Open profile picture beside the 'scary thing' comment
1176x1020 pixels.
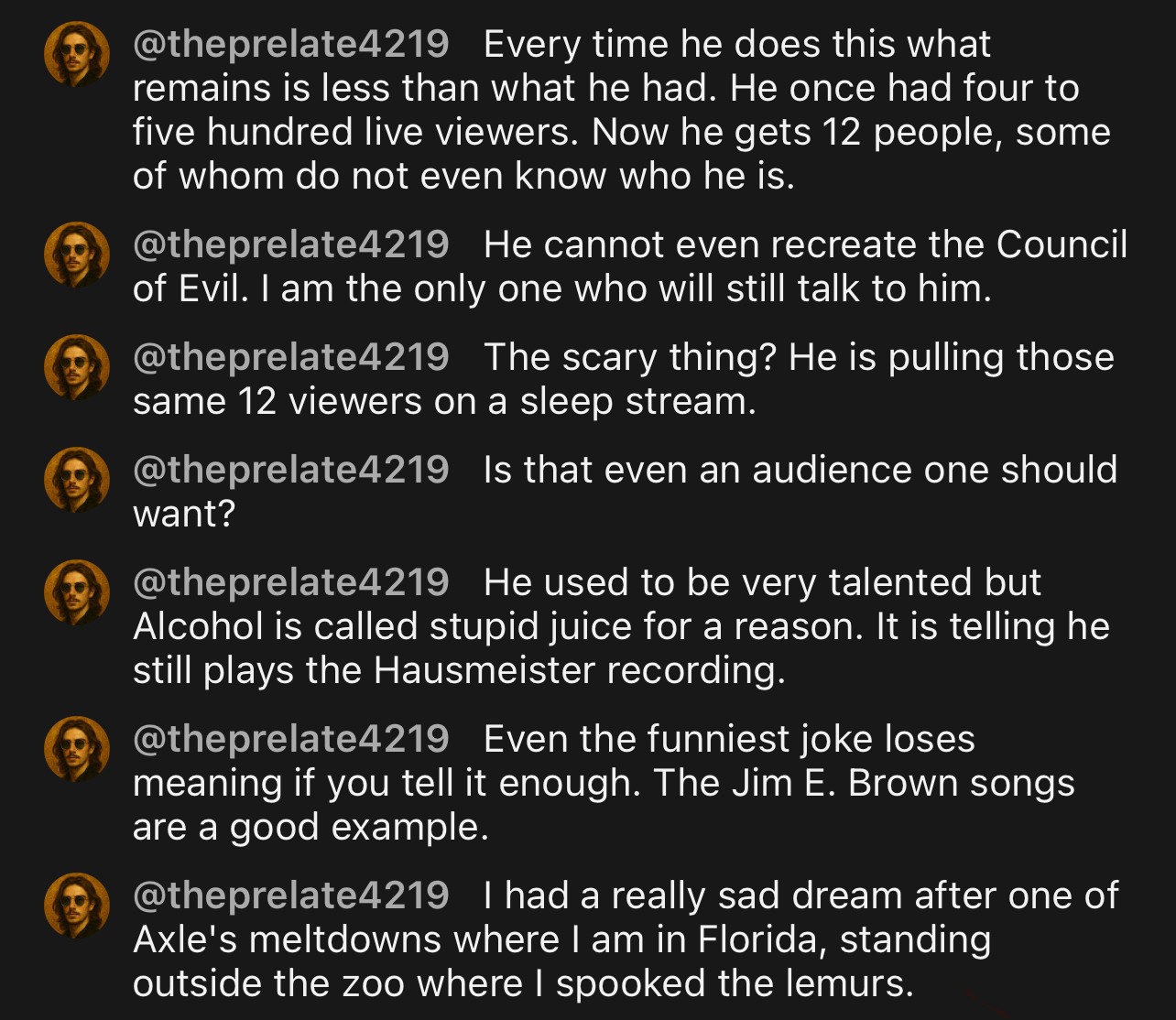point(77,367)
